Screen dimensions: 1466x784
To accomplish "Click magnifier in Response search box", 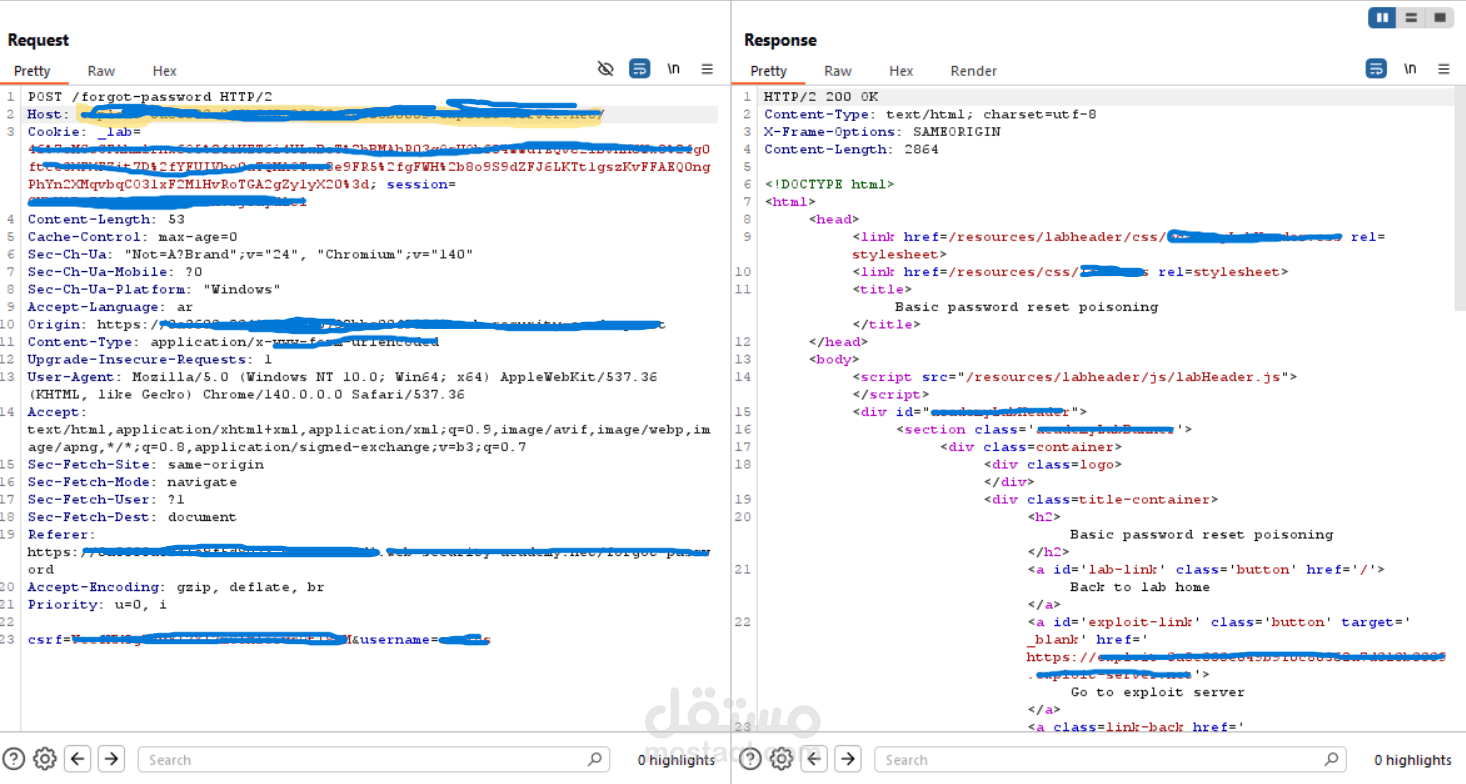I will pyautogui.click(x=1331, y=759).
